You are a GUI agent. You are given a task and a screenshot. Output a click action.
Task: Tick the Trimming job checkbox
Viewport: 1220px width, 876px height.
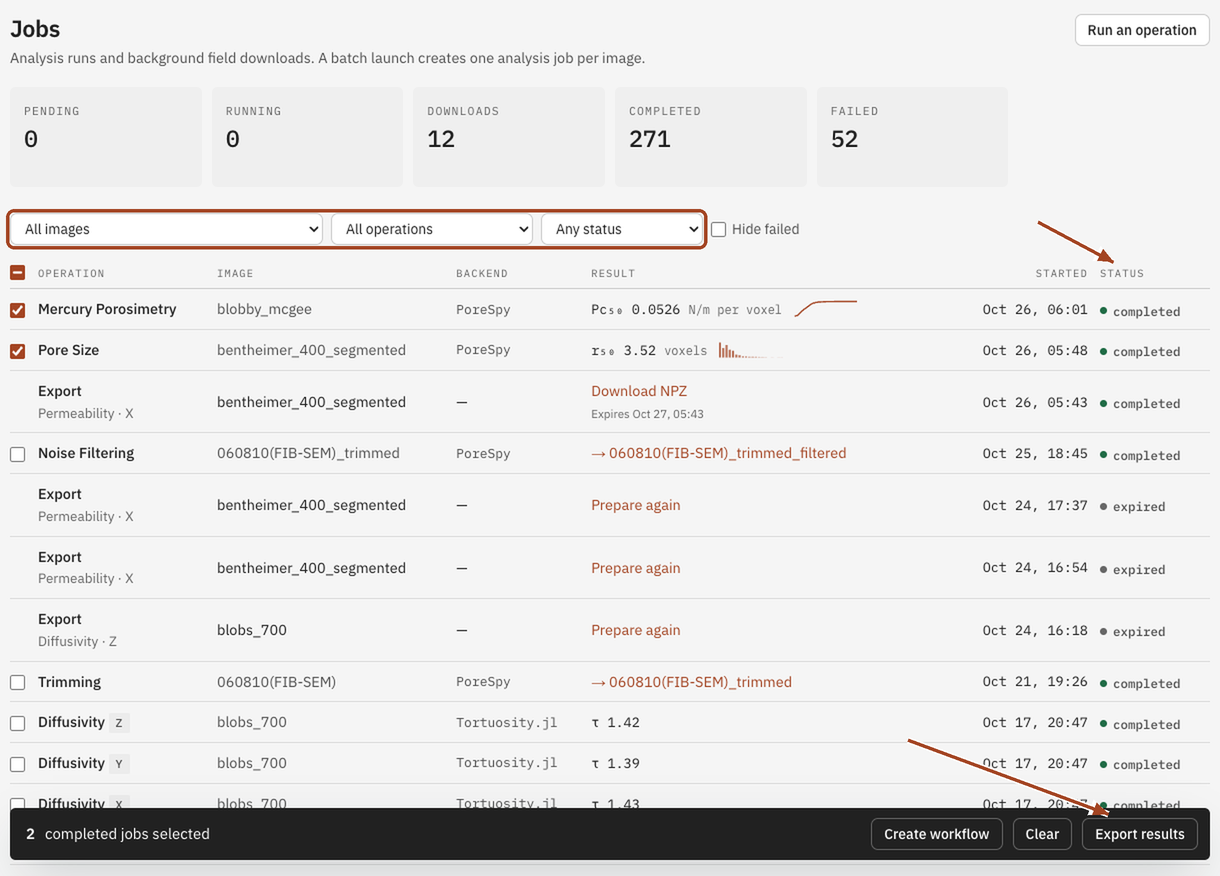point(18,683)
